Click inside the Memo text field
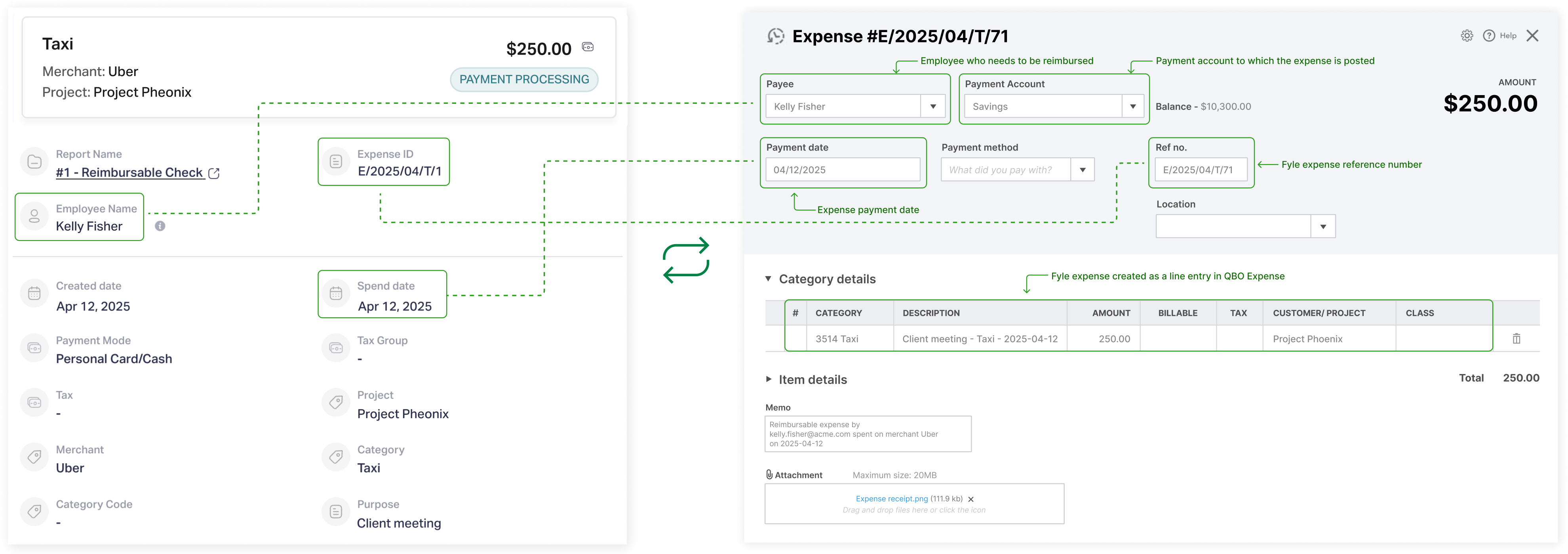Viewport: 1568px width, 554px height. pyautogui.click(x=868, y=434)
